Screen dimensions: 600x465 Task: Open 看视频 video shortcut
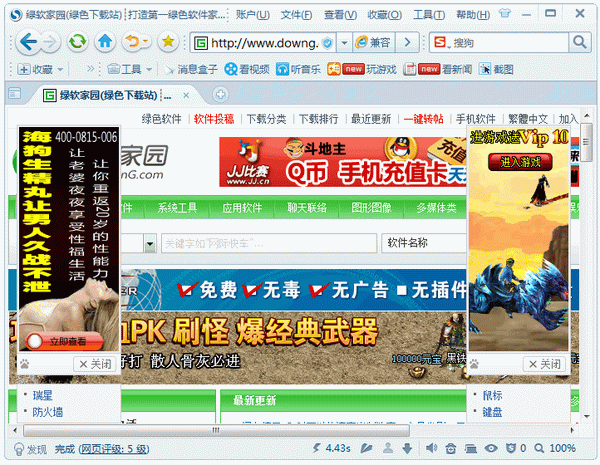click(247, 69)
